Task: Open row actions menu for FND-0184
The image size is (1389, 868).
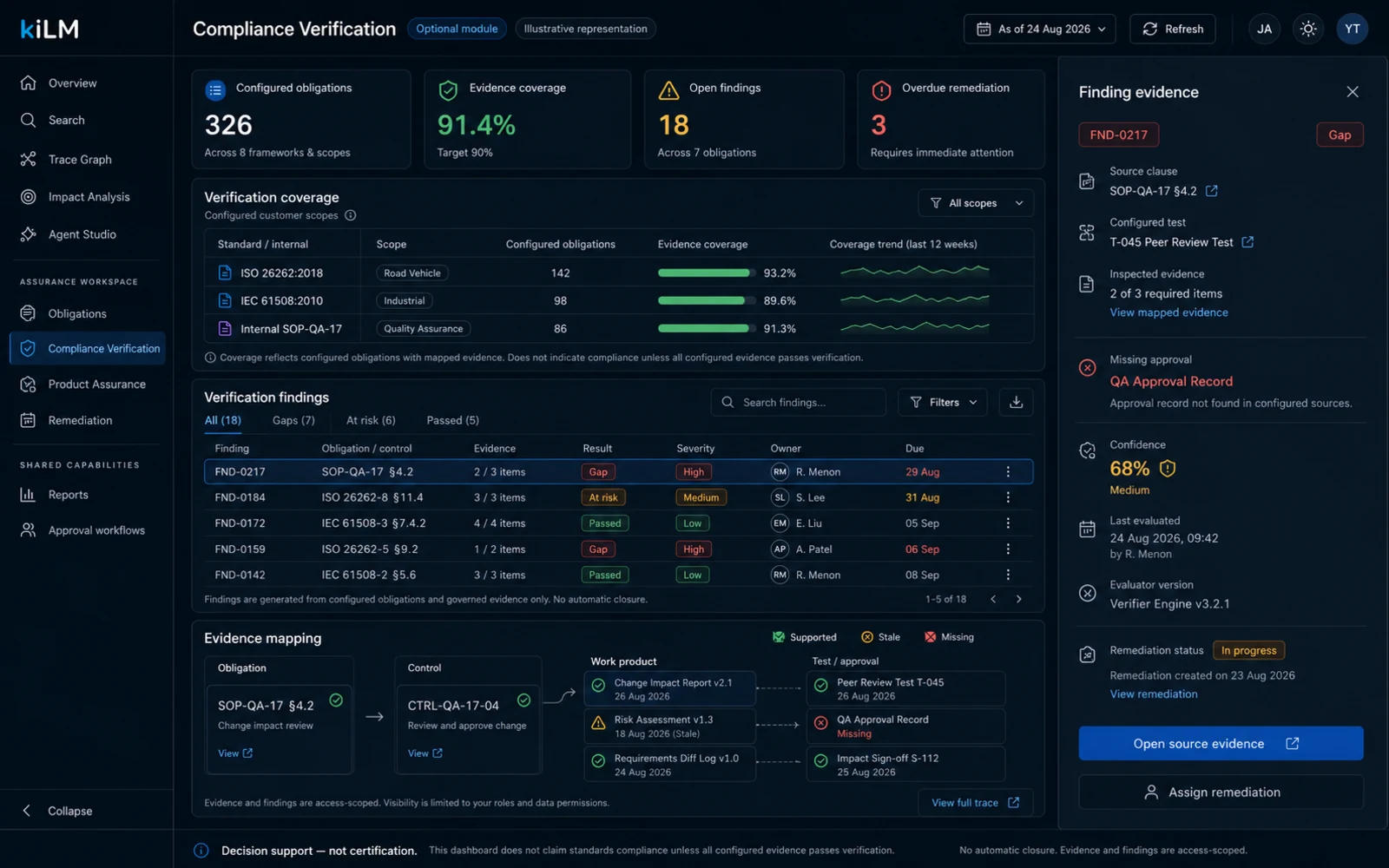Action: tap(1008, 497)
